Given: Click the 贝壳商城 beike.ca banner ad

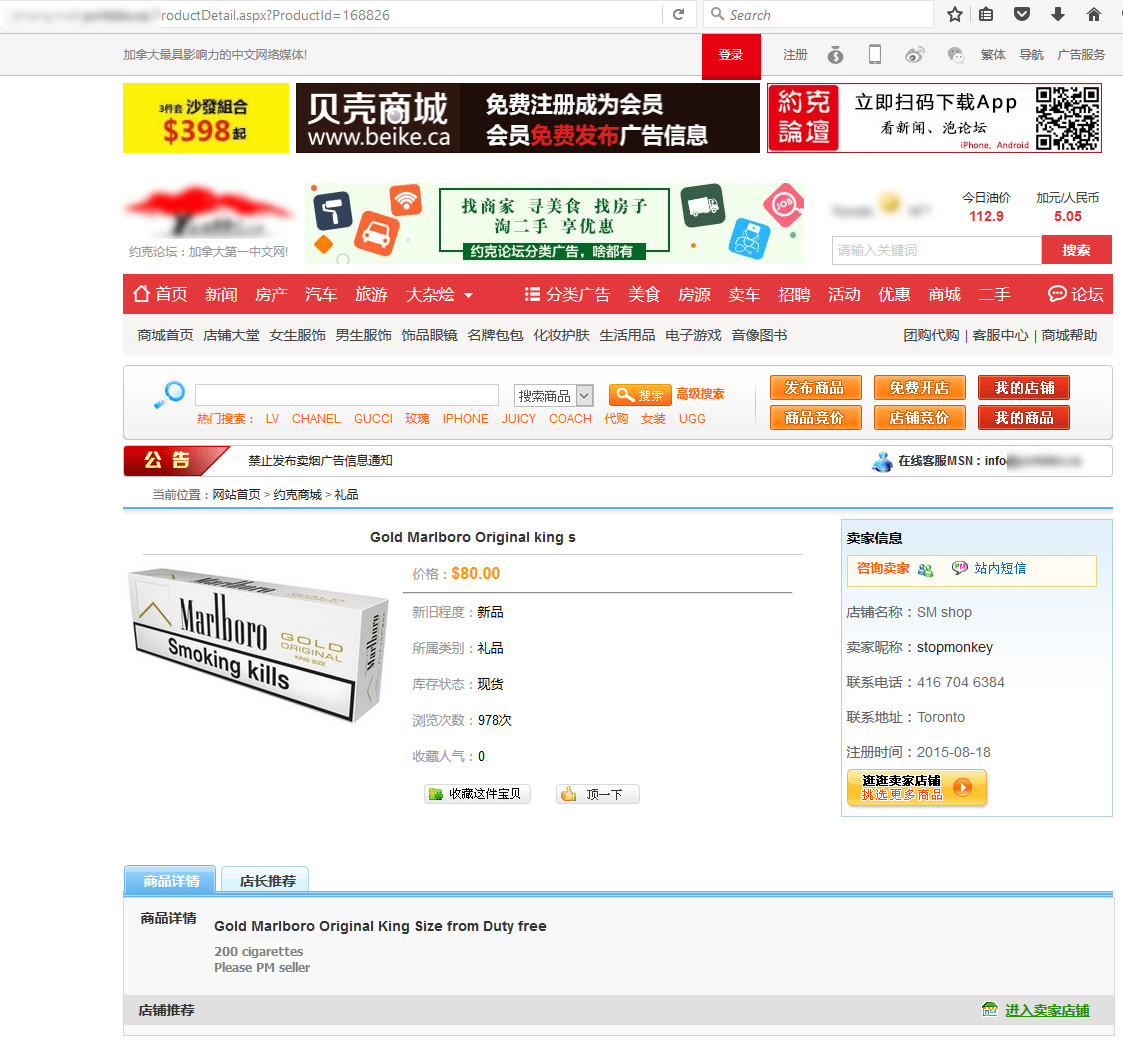Looking at the screenshot, I should click(x=528, y=117).
